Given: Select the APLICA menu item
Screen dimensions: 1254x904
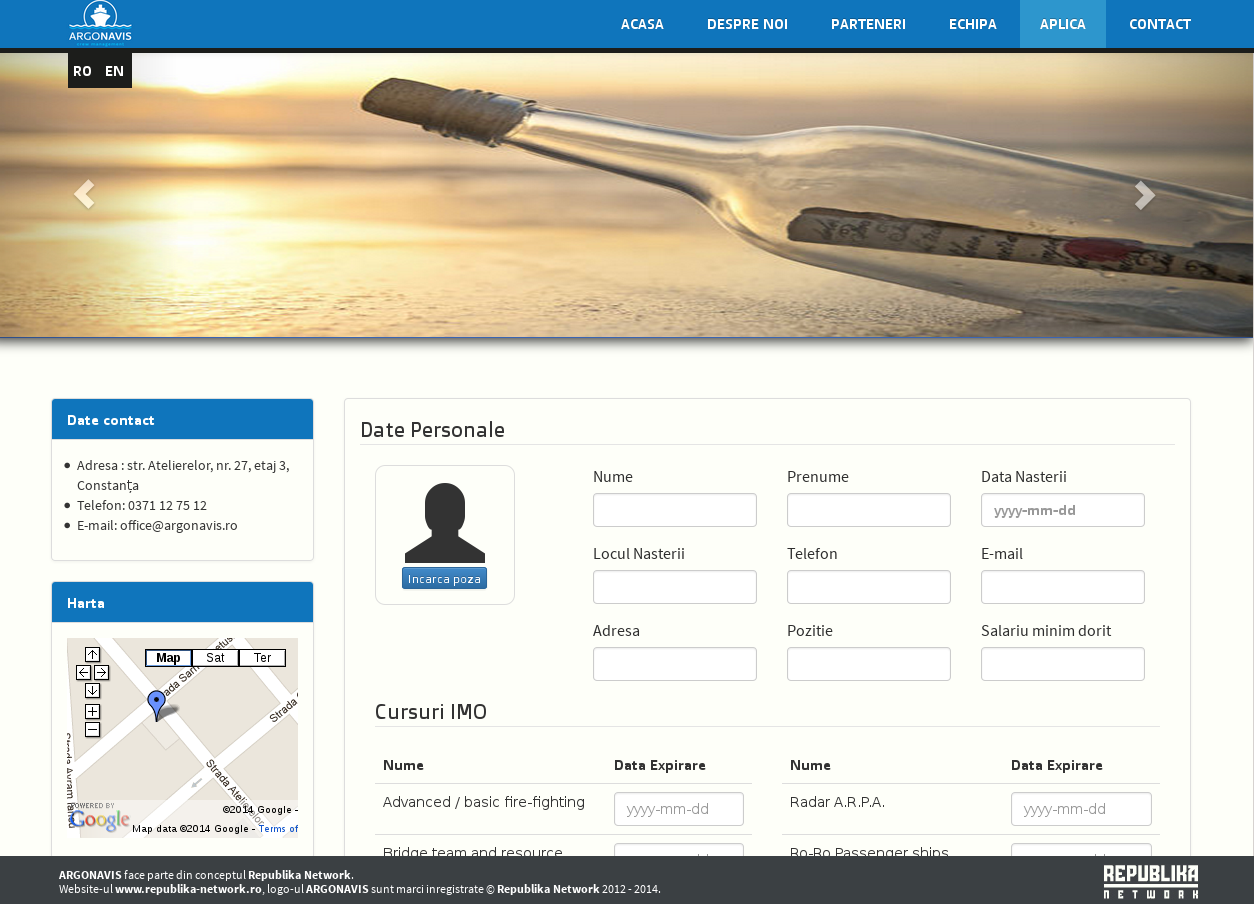Looking at the screenshot, I should click(1063, 24).
